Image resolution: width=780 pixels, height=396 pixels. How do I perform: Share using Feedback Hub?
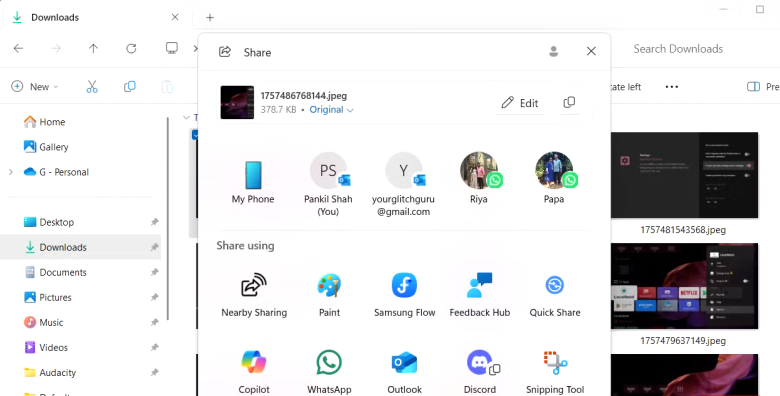[x=480, y=295]
